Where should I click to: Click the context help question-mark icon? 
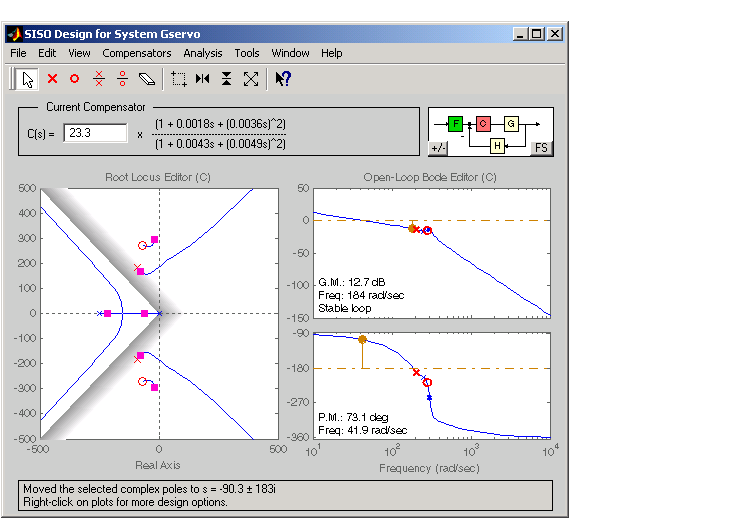(x=283, y=78)
